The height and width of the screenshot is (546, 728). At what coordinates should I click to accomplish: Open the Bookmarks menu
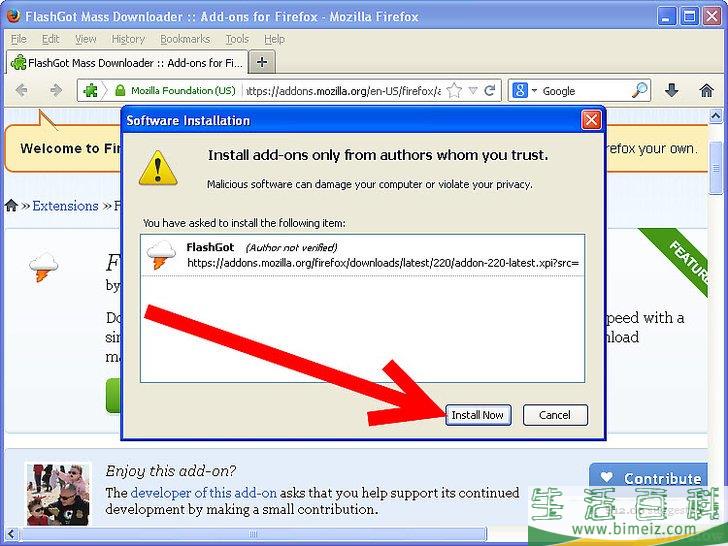185,39
